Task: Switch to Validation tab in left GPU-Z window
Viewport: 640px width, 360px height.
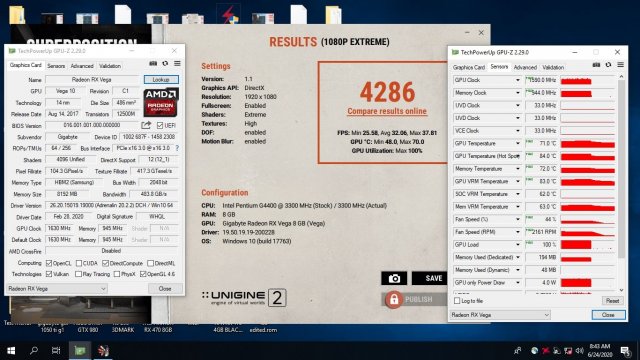Action: pyautogui.click(x=110, y=66)
